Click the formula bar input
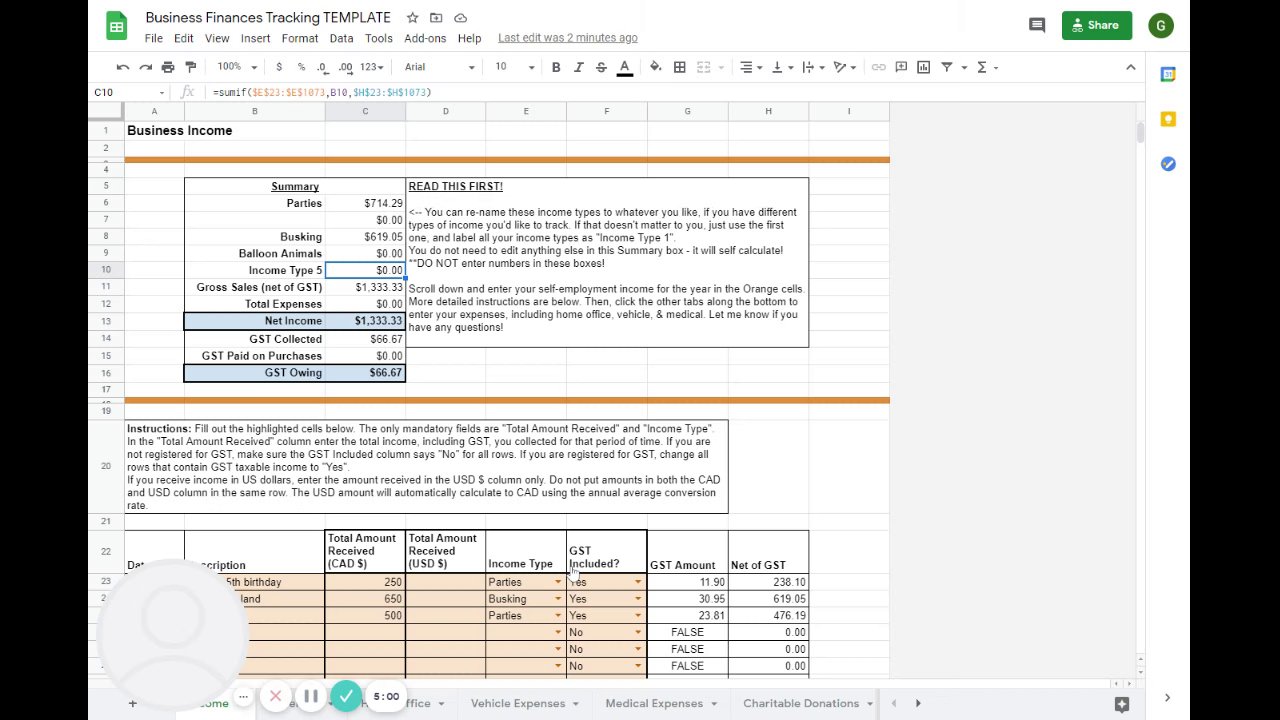This screenshot has width=1280, height=720. (660, 92)
